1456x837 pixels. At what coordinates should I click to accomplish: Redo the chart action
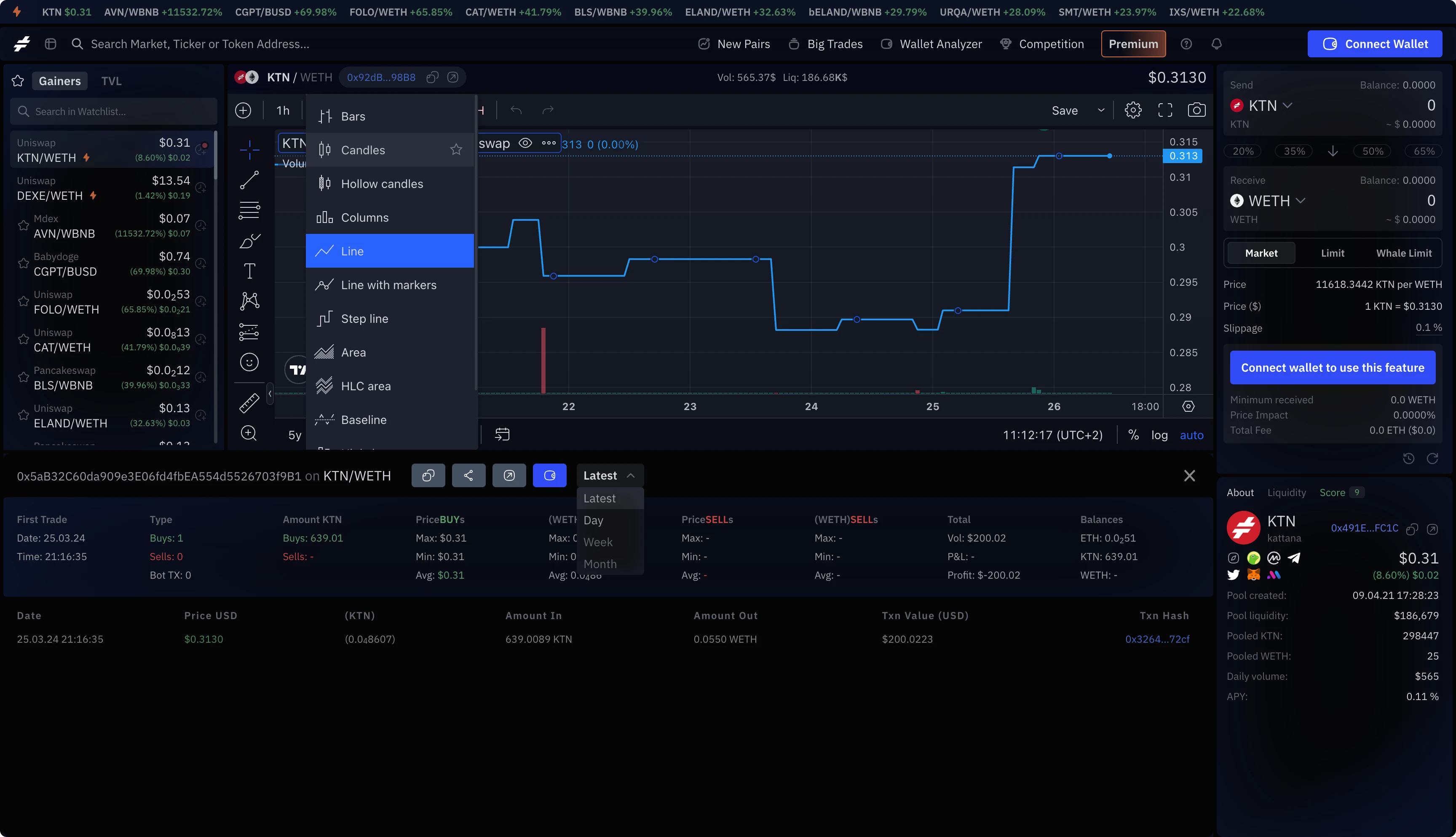point(548,110)
